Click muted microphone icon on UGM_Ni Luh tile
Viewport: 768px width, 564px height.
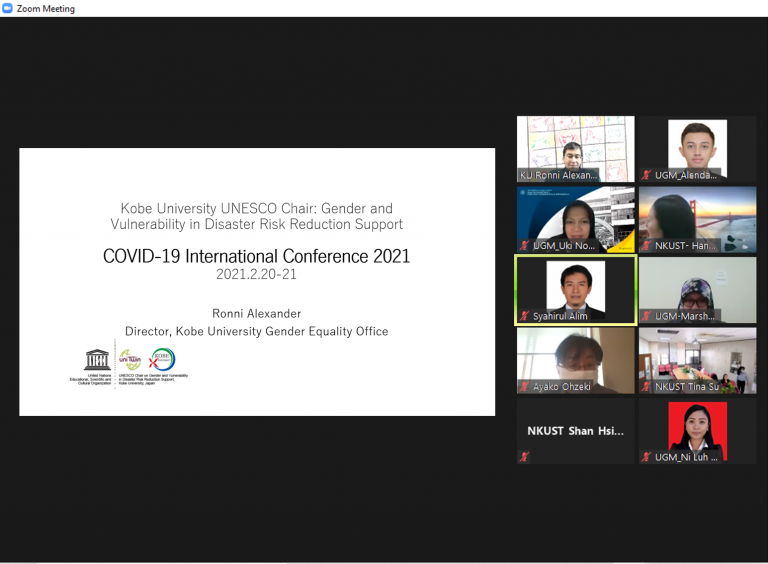click(647, 457)
